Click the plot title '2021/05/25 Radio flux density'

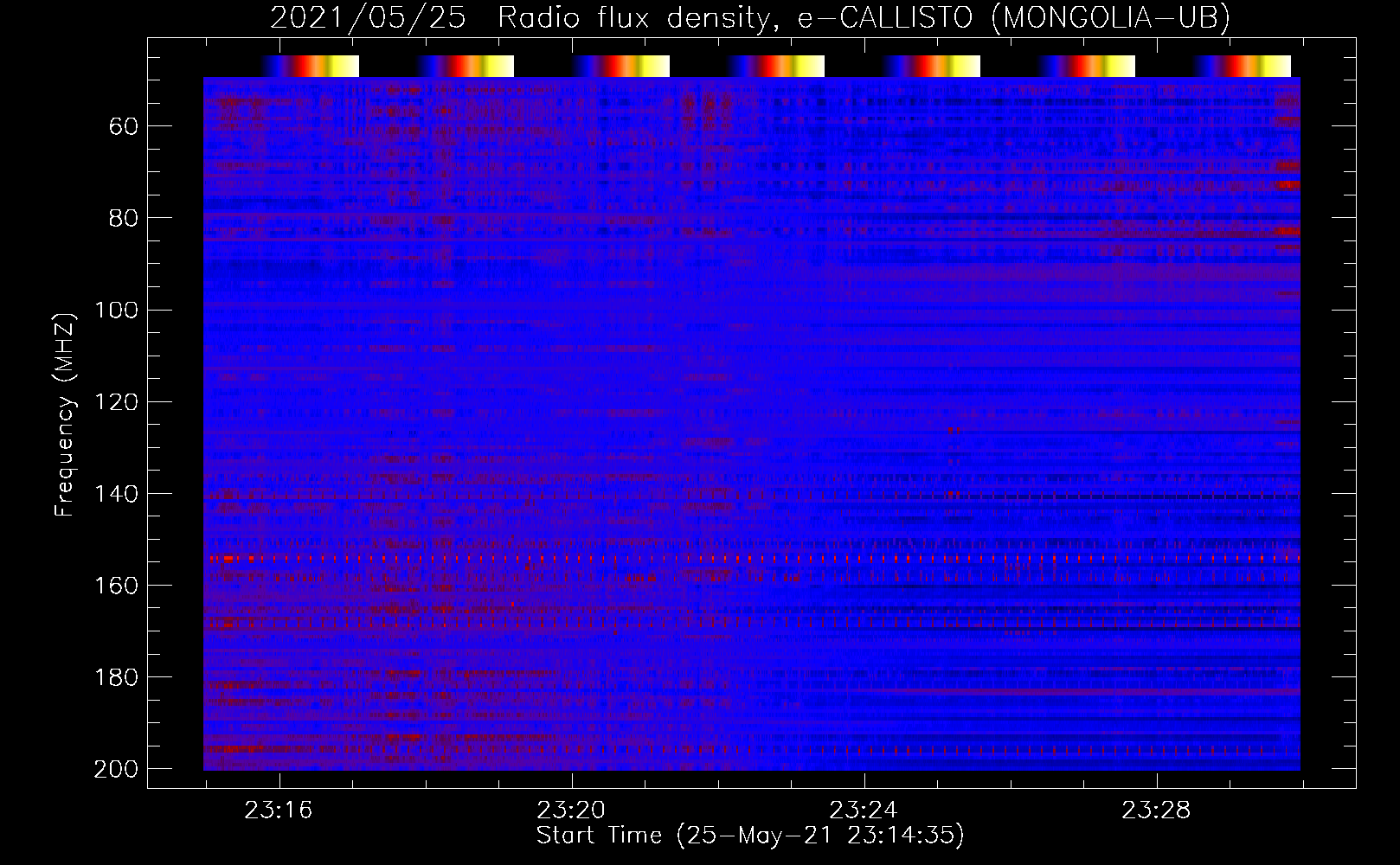pos(750,17)
